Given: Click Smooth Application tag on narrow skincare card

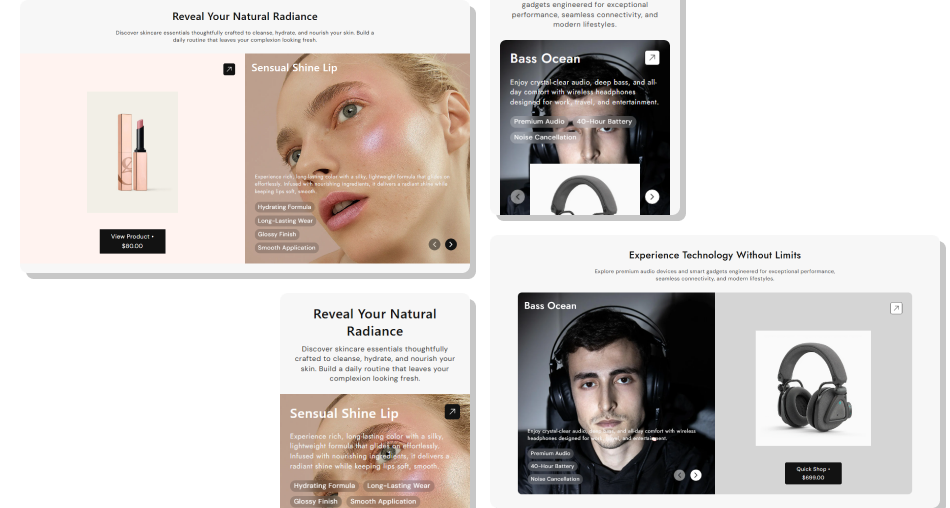Looking at the screenshot, I should [x=383, y=501].
